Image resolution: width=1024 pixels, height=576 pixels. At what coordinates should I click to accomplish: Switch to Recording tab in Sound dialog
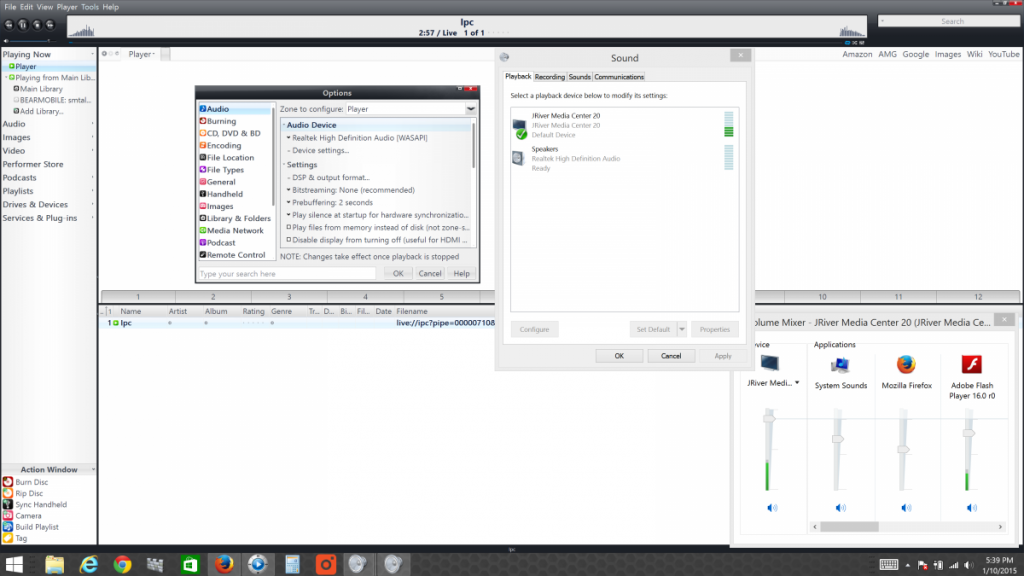[549, 77]
